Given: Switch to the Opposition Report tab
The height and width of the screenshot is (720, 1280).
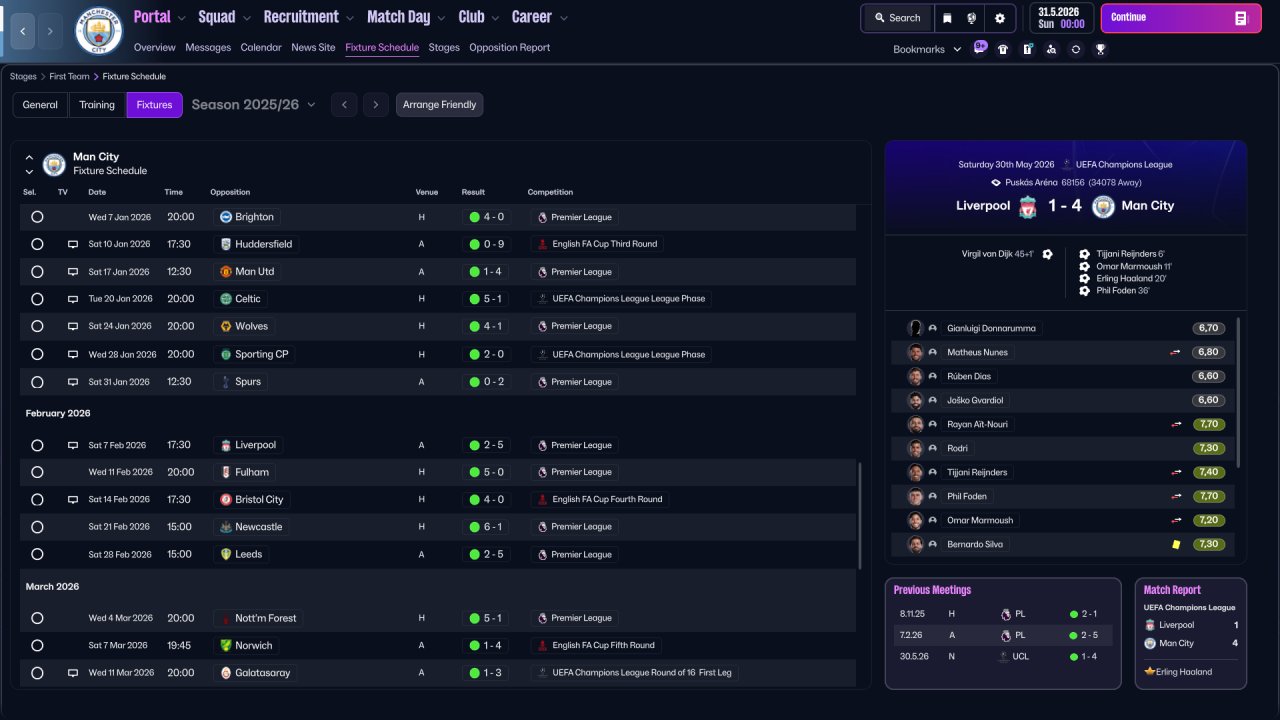Looking at the screenshot, I should pyautogui.click(x=509, y=48).
